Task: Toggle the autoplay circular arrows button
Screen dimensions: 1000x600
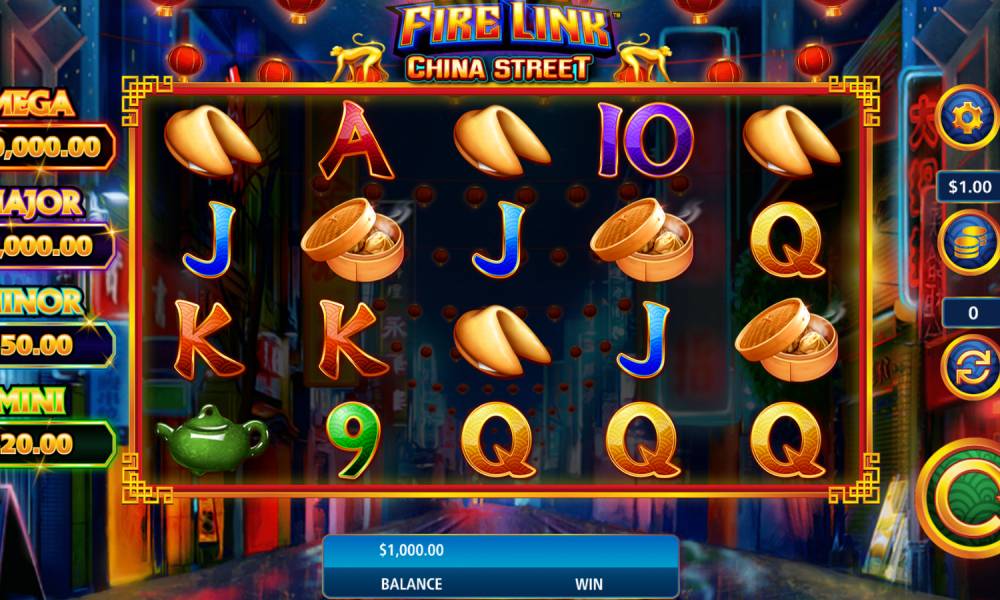Action: pos(971,369)
